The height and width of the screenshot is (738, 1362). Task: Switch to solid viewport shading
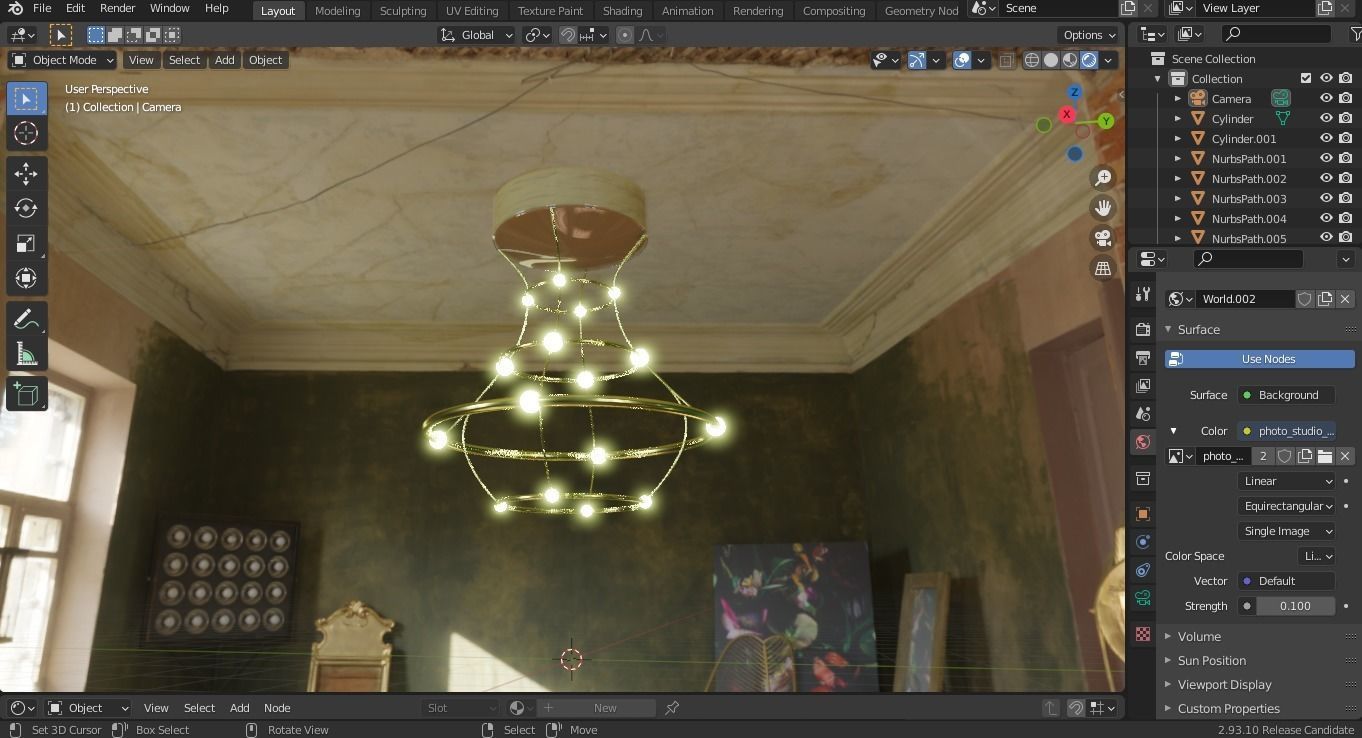1051,60
